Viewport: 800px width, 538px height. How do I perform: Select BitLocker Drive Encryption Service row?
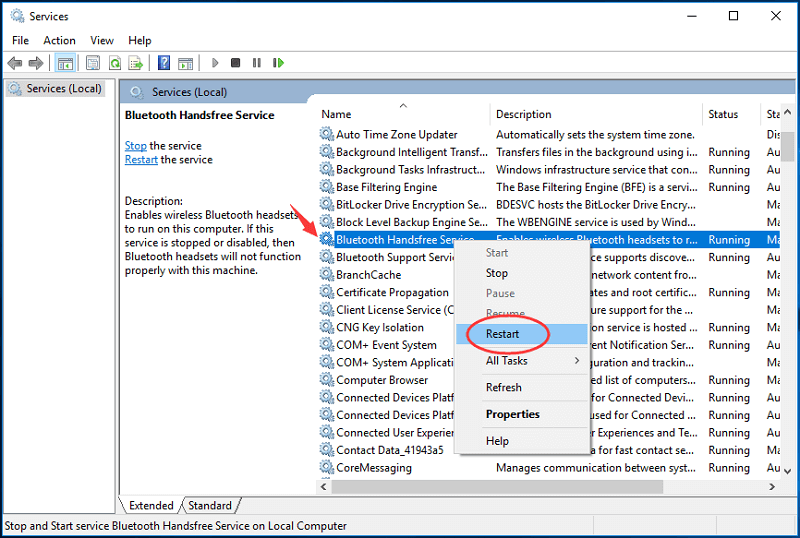[x=549, y=205]
